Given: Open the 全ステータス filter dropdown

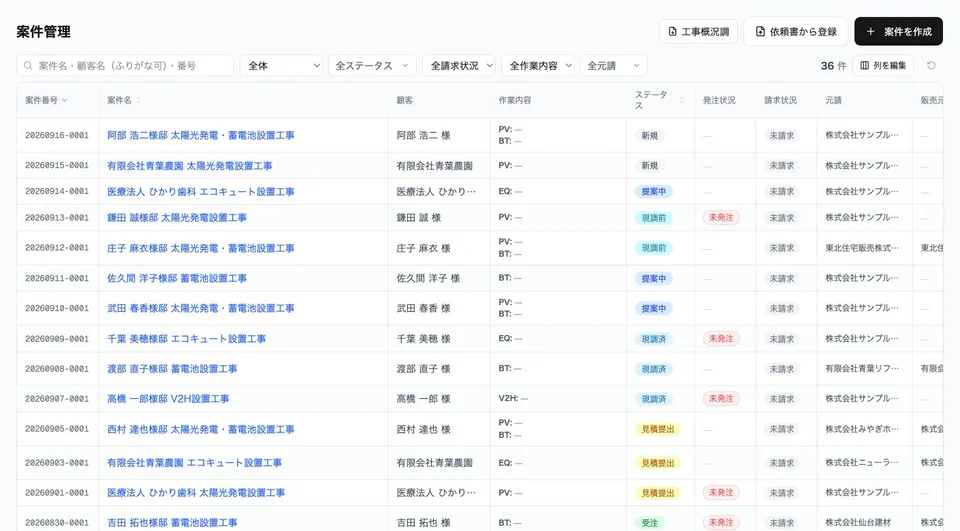Looking at the screenshot, I should tap(372, 66).
